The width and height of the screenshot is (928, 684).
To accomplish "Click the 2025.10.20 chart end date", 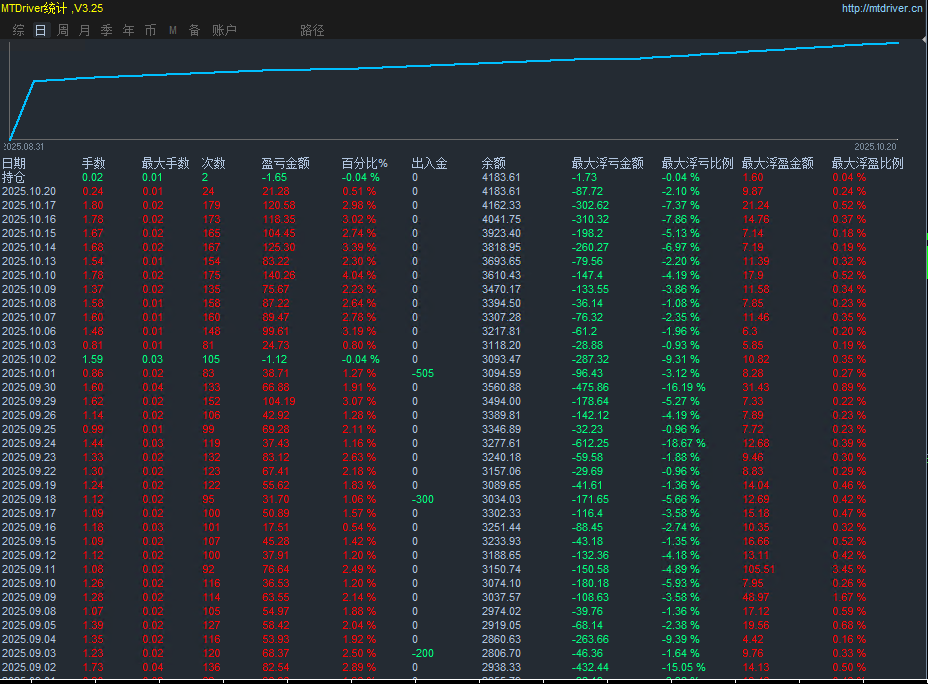I will click(x=875, y=147).
